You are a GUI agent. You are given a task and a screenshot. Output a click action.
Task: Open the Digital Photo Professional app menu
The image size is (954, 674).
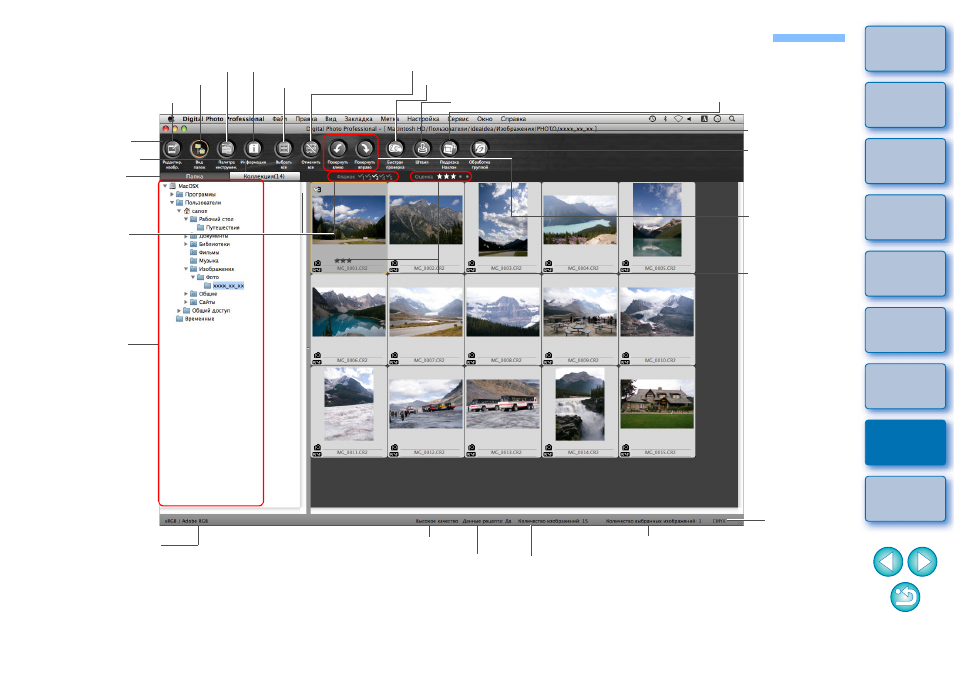coord(223,119)
